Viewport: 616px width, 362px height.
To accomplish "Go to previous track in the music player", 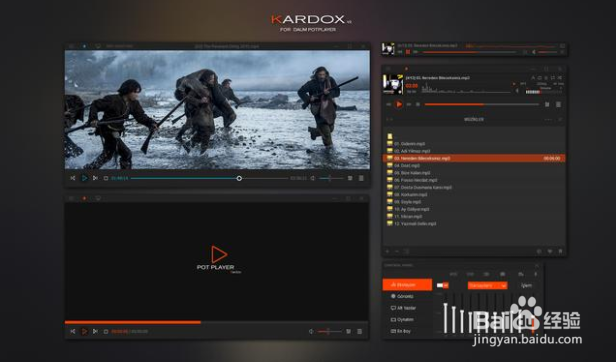I will 389,104.
